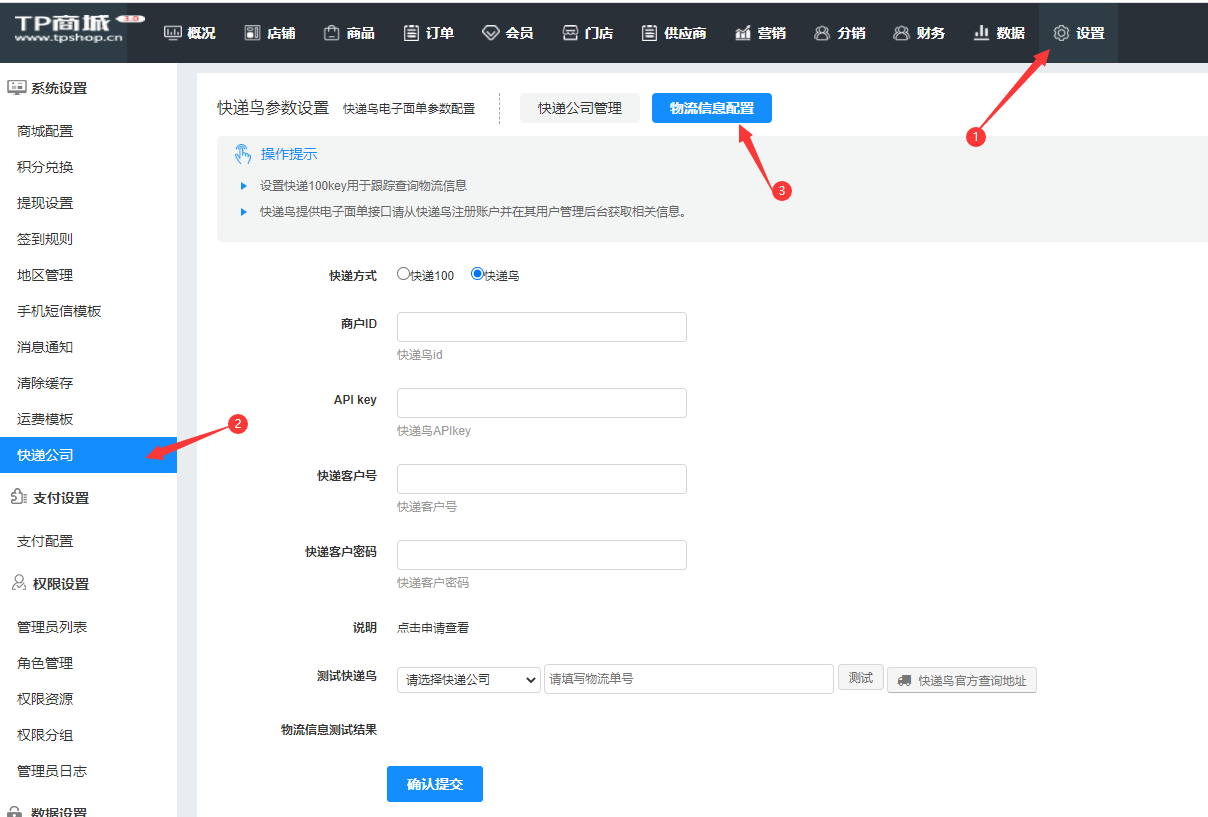Open the 请选择快递公司 dropdown
The height and width of the screenshot is (817, 1208).
click(x=468, y=679)
